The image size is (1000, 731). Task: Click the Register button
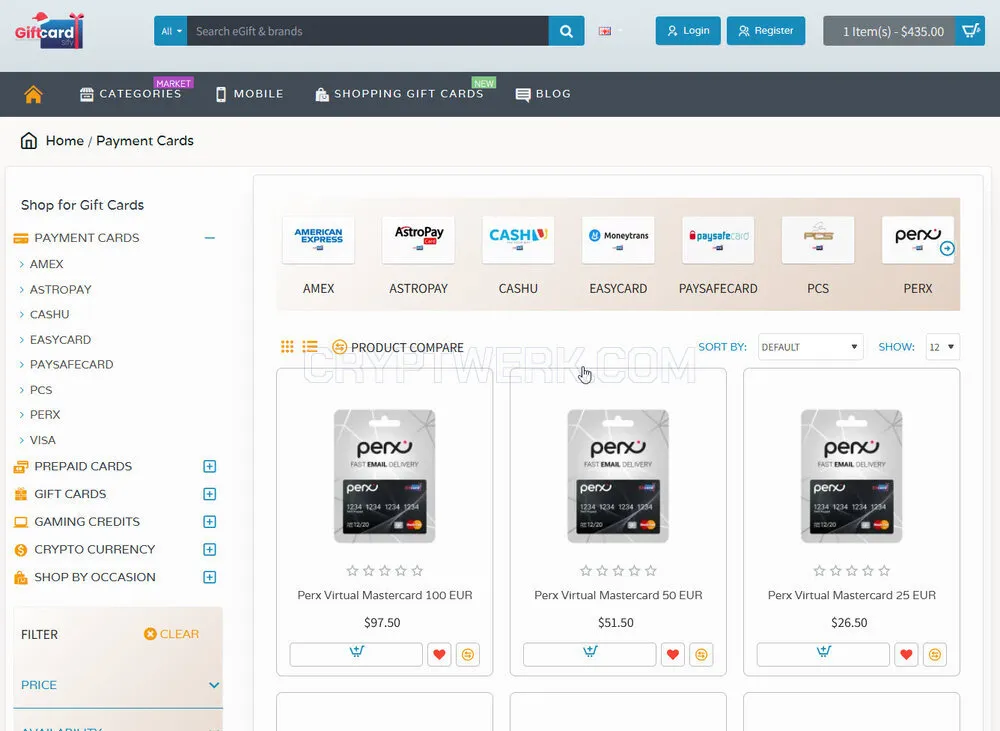(x=766, y=31)
